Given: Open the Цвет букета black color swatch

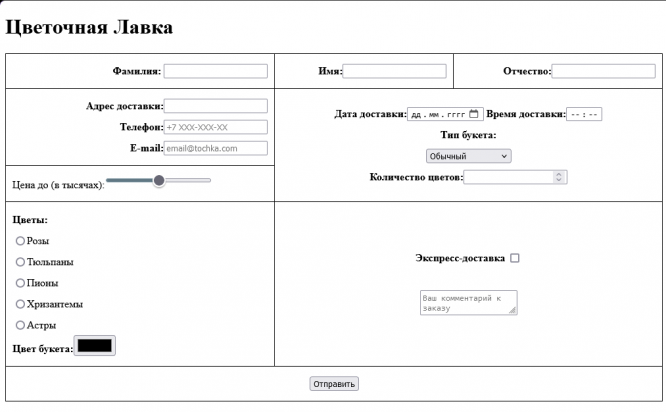Looking at the screenshot, I should click(x=95, y=346).
